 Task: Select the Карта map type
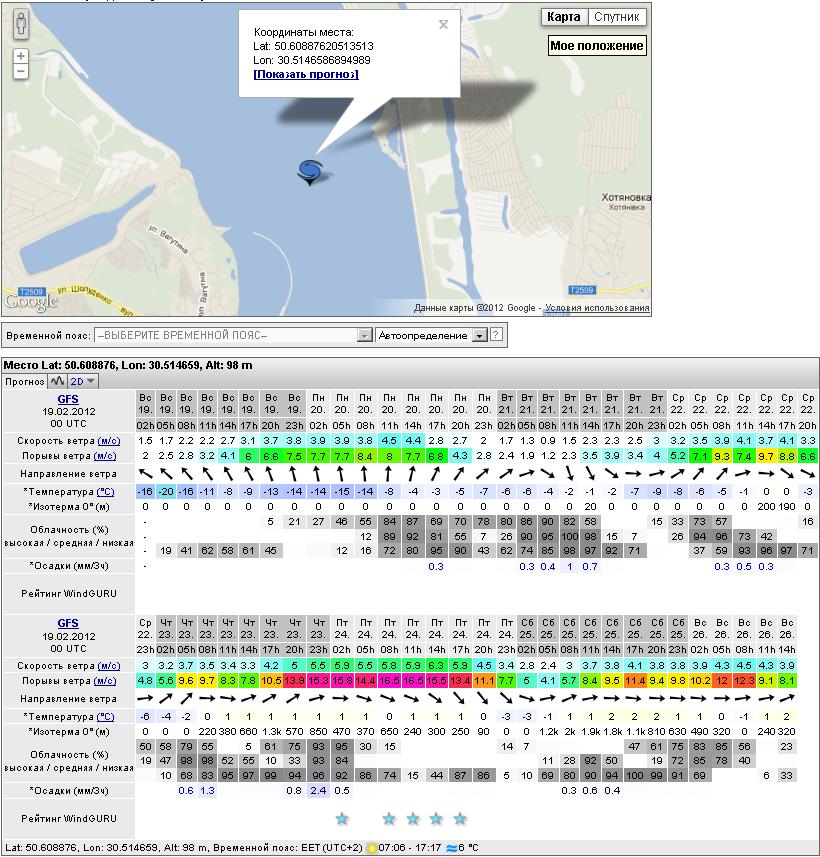click(563, 17)
